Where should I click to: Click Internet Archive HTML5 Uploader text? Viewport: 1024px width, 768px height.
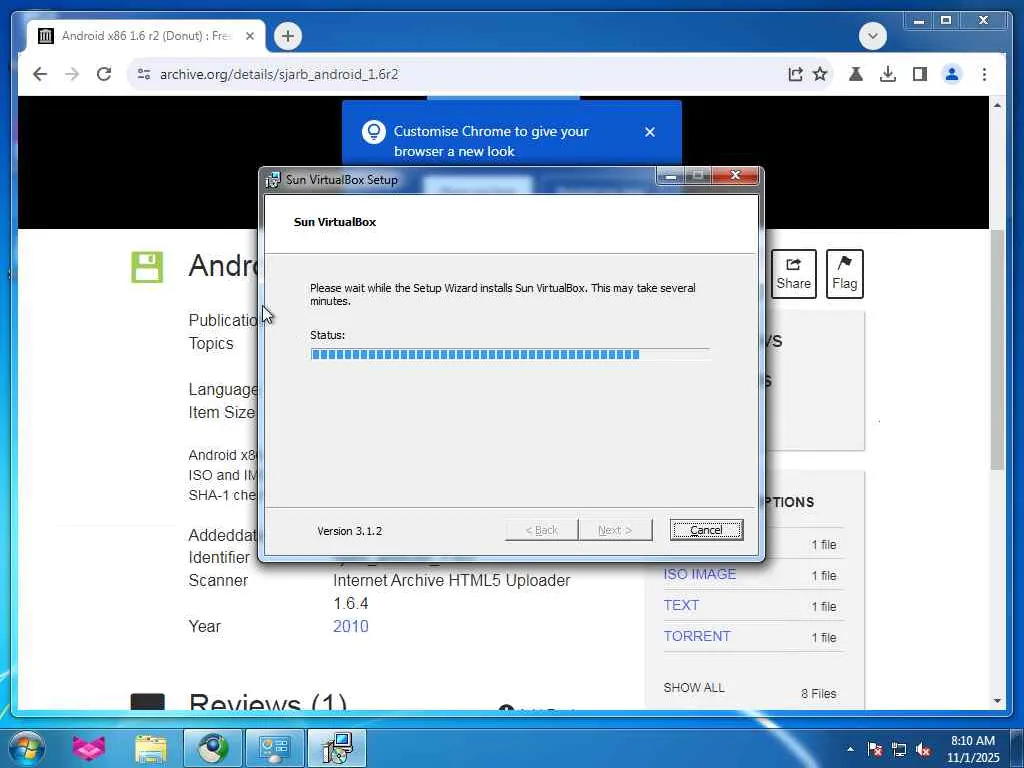[x=451, y=581]
